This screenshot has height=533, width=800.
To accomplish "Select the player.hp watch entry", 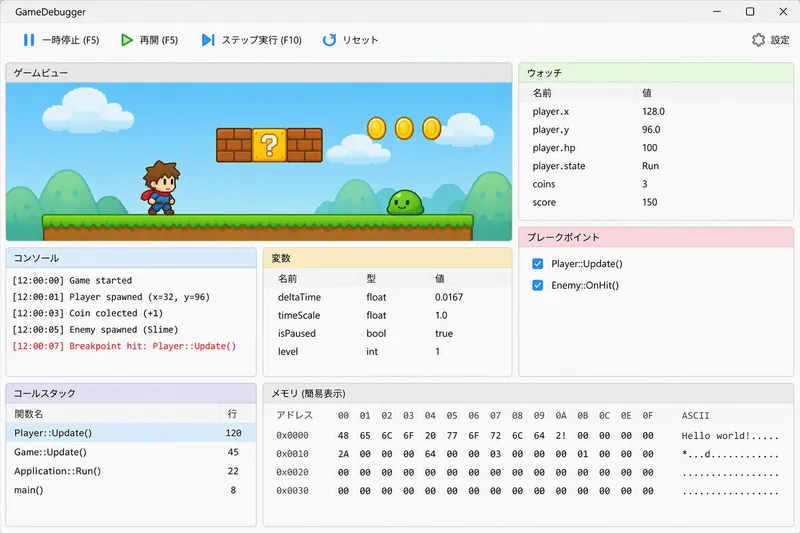I will pyautogui.click(x=656, y=148).
